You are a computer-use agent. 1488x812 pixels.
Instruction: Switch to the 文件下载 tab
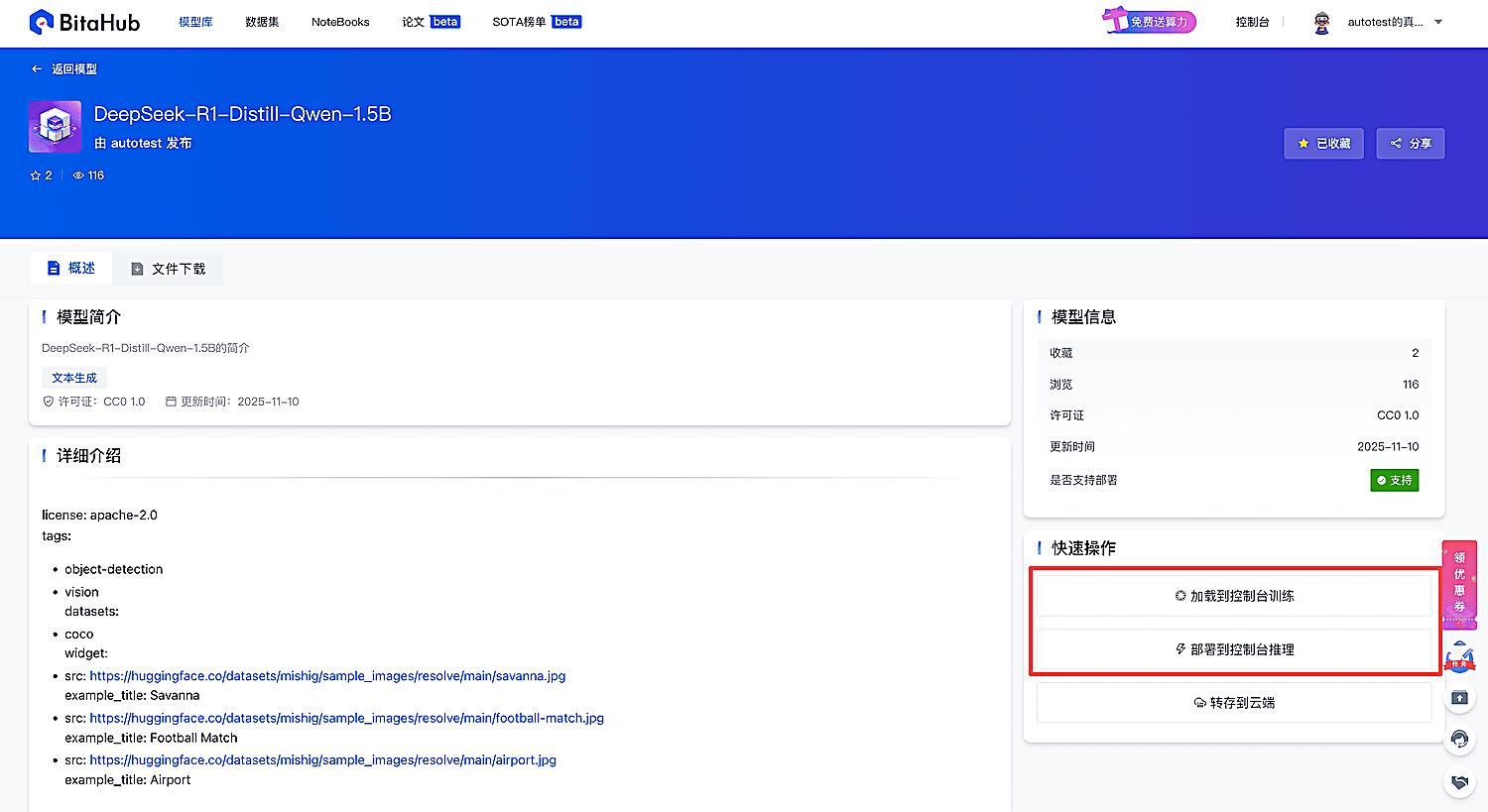[168, 269]
